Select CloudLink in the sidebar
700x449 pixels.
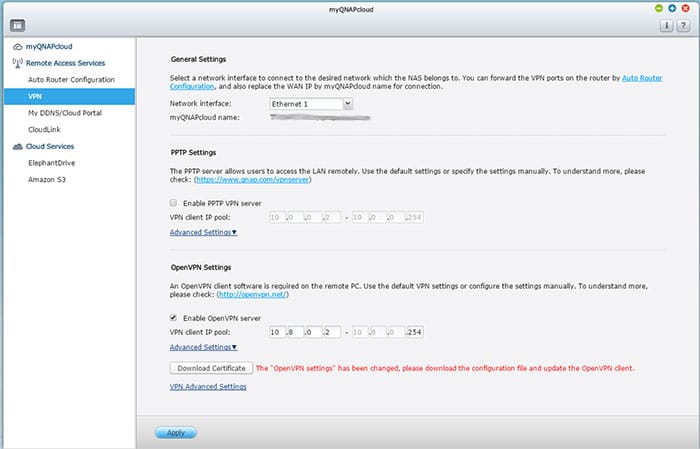coord(46,129)
